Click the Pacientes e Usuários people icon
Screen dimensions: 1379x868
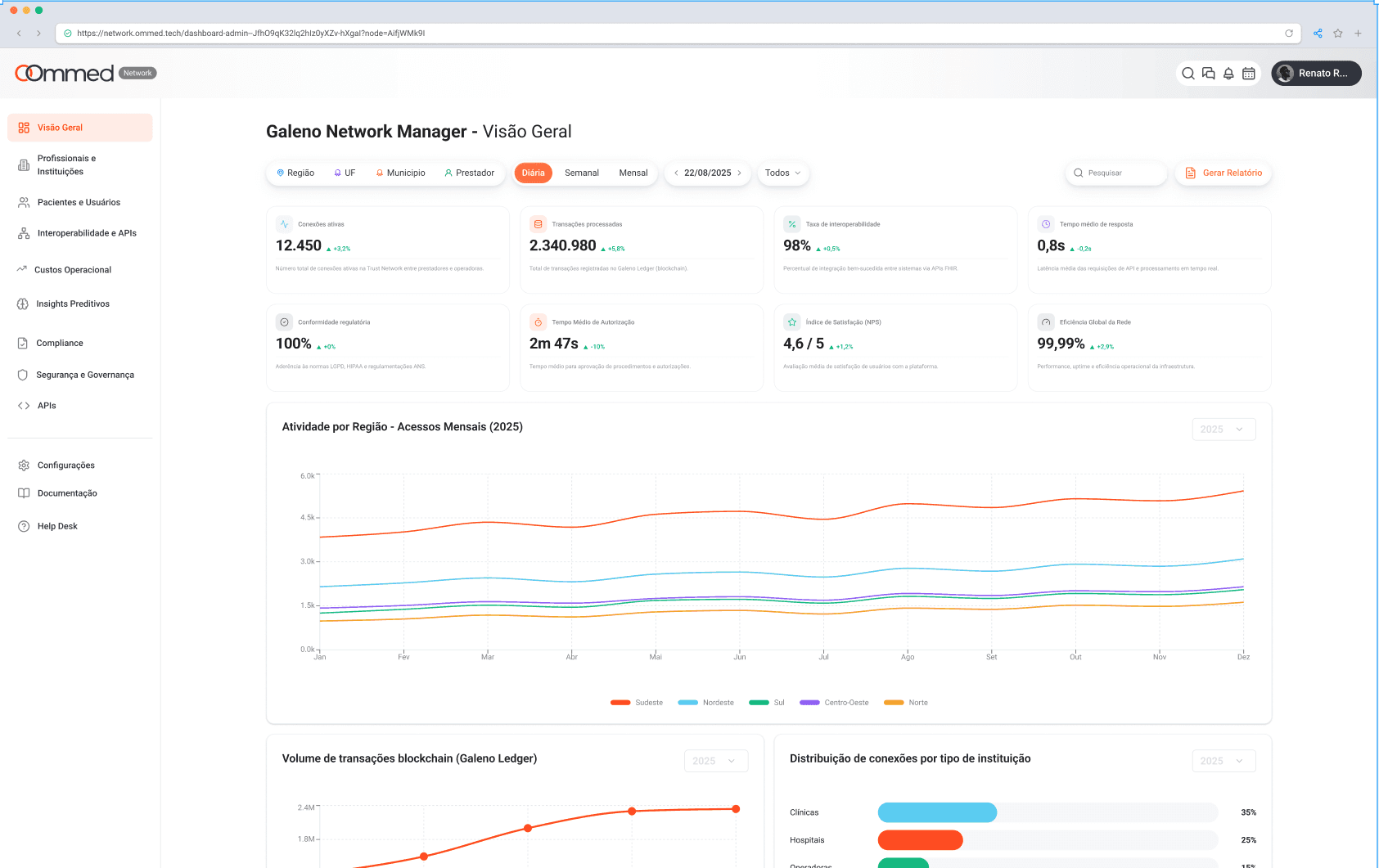tap(24, 202)
